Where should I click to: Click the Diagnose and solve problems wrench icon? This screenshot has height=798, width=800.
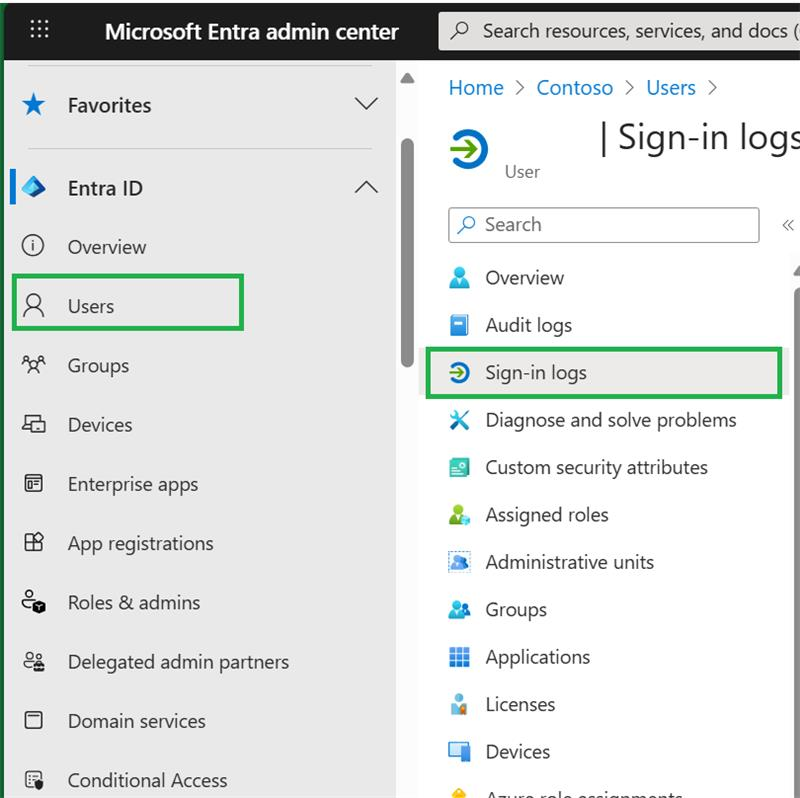[459, 420]
